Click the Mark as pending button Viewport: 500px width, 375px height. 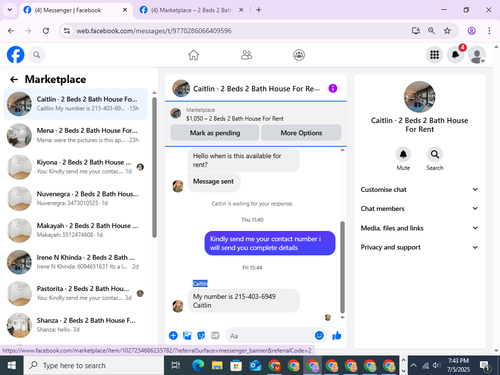[215, 133]
